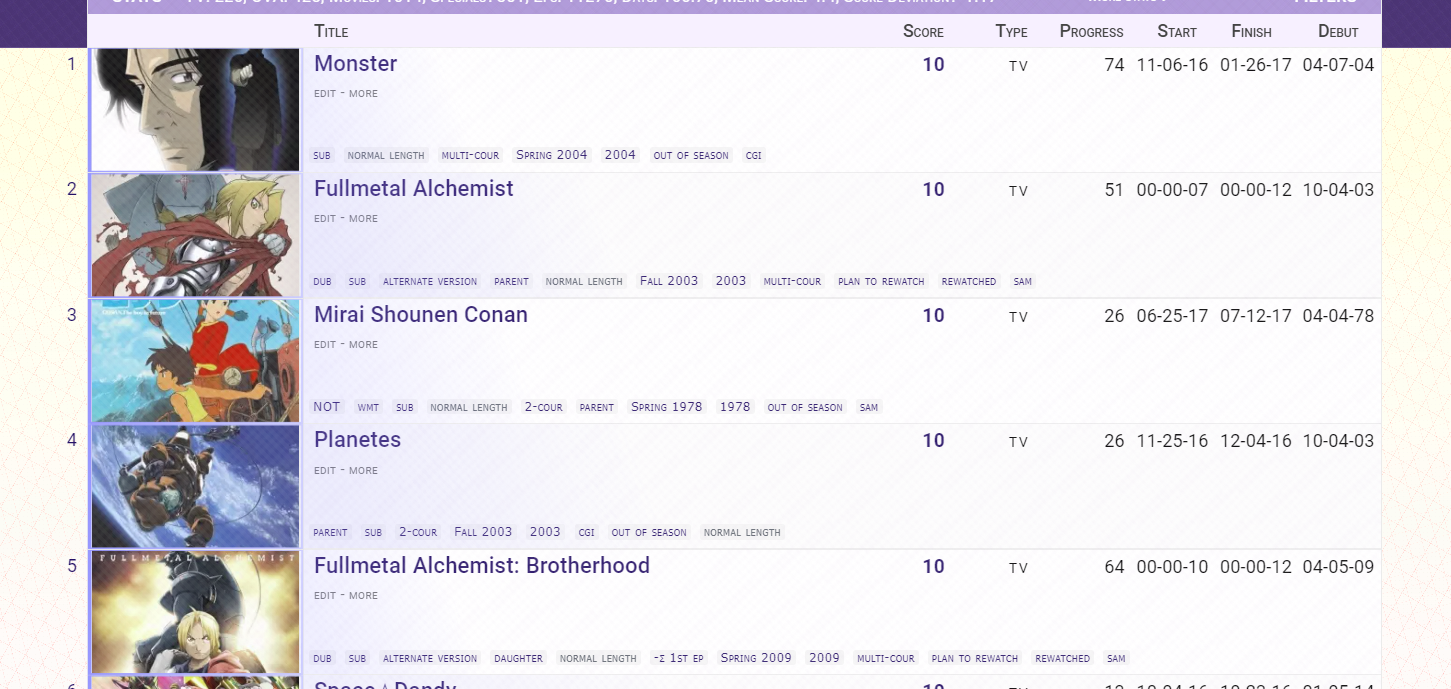This screenshot has height=689, width=1451.
Task: Sort list by the Start column header
Action: [1177, 31]
